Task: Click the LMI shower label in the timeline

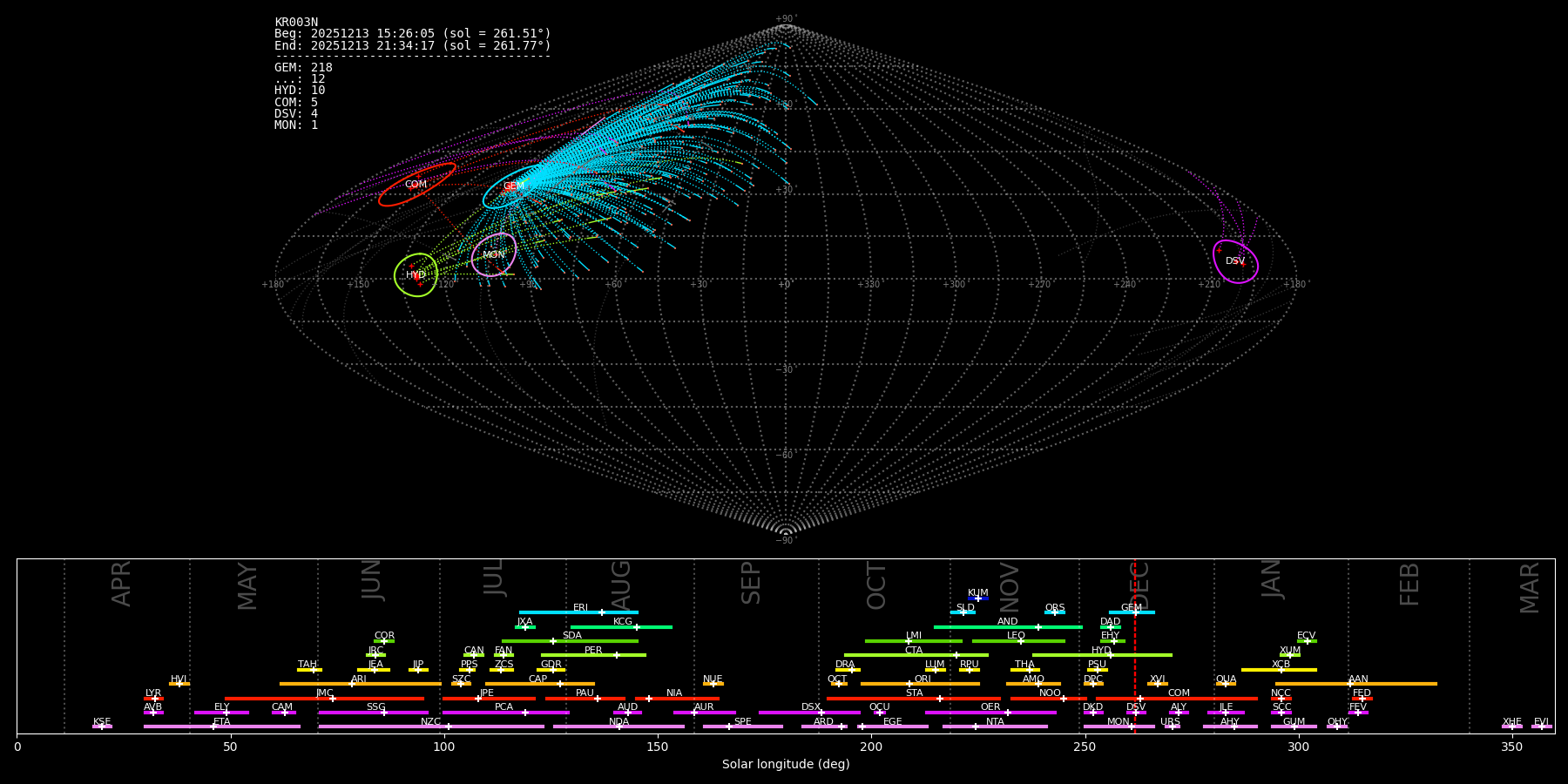Action: pos(913,636)
